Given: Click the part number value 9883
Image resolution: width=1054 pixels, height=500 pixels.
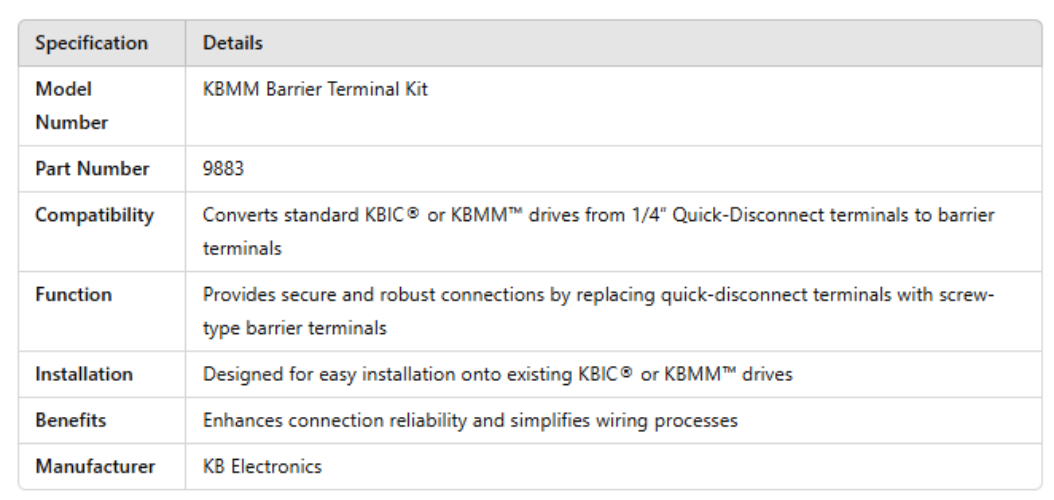Looking at the screenshot, I should point(223,169).
